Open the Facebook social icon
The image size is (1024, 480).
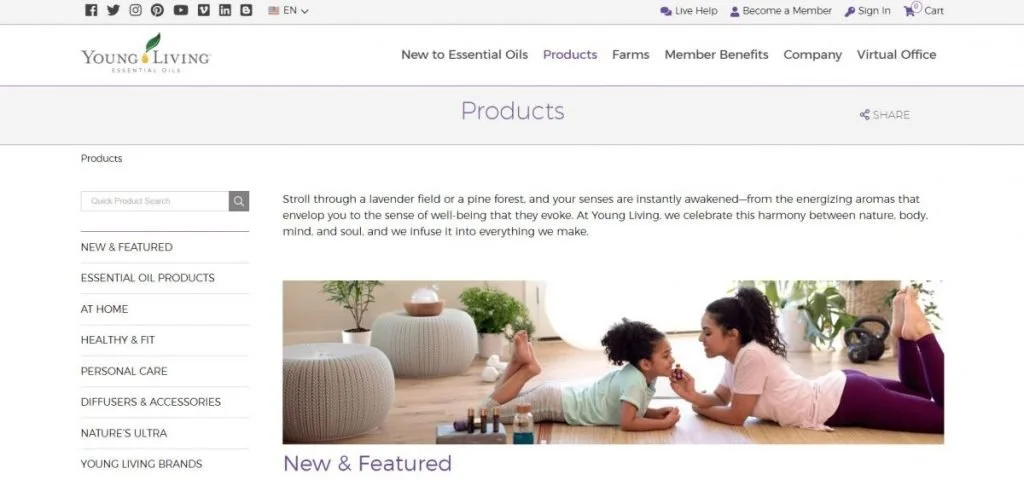[x=91, y=10]
